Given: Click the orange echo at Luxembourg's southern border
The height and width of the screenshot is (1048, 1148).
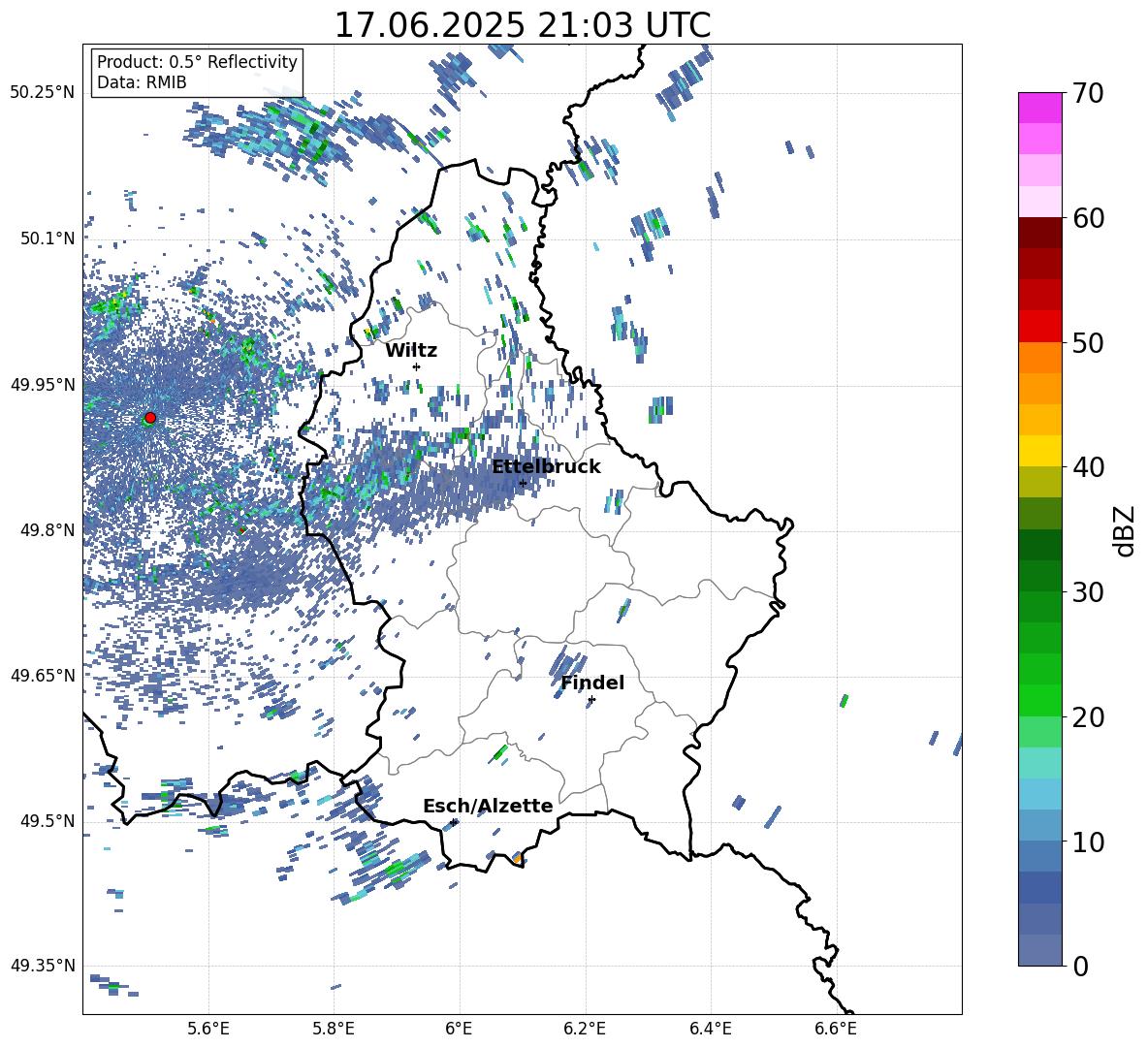Looking at the screenshot, I should click(x=517, y=858).
